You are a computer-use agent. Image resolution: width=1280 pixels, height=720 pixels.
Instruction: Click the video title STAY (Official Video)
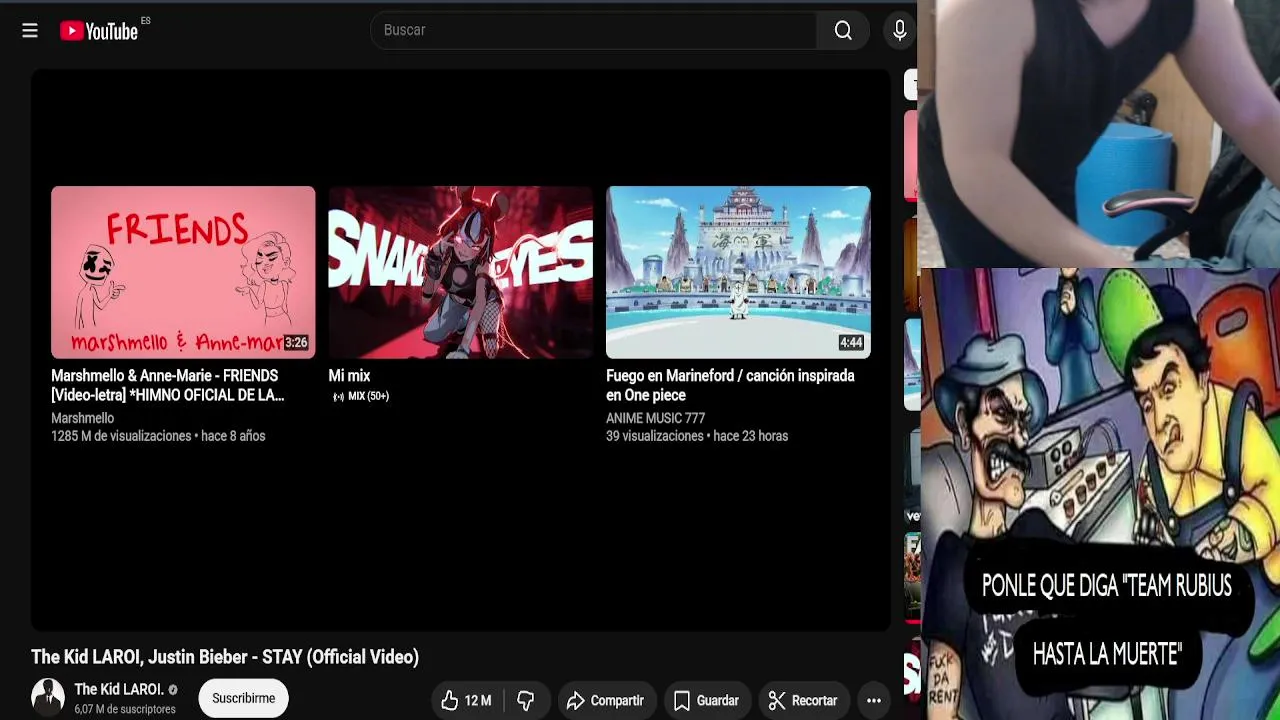(x=225, y=657)
